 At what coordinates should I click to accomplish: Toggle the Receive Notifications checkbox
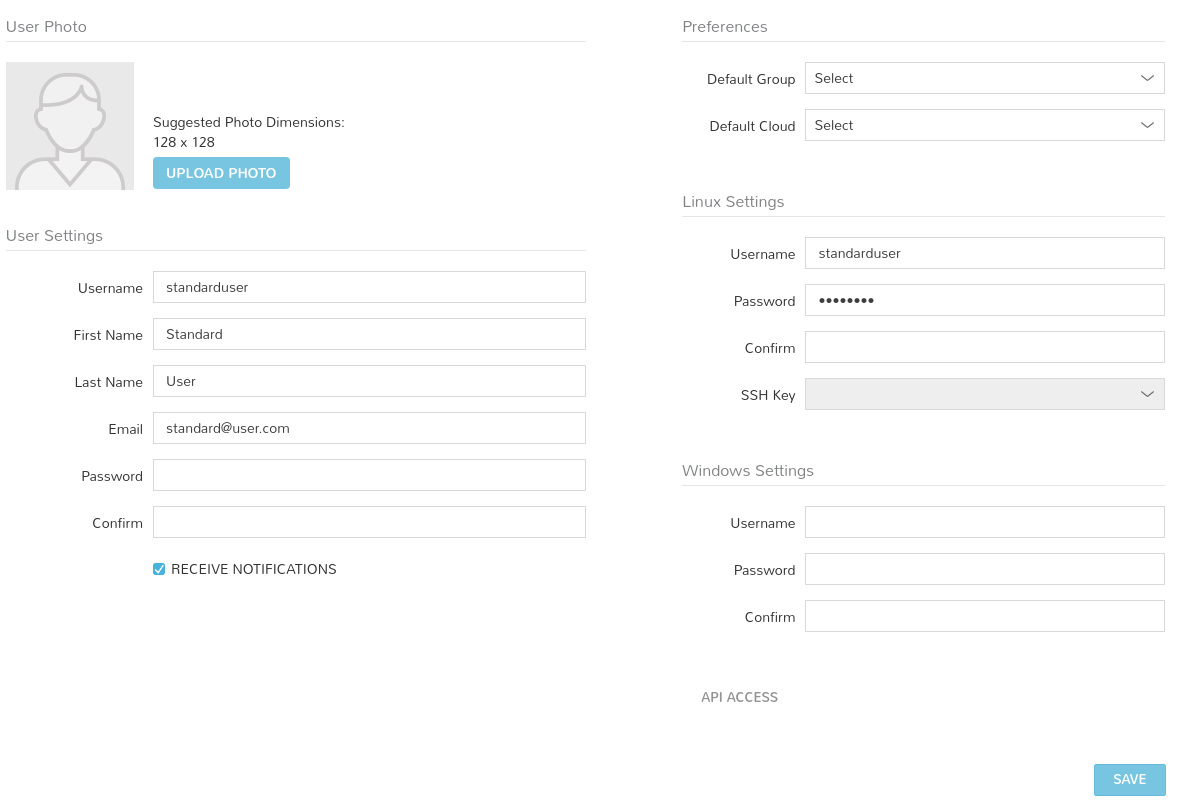[x=159, y=569]
